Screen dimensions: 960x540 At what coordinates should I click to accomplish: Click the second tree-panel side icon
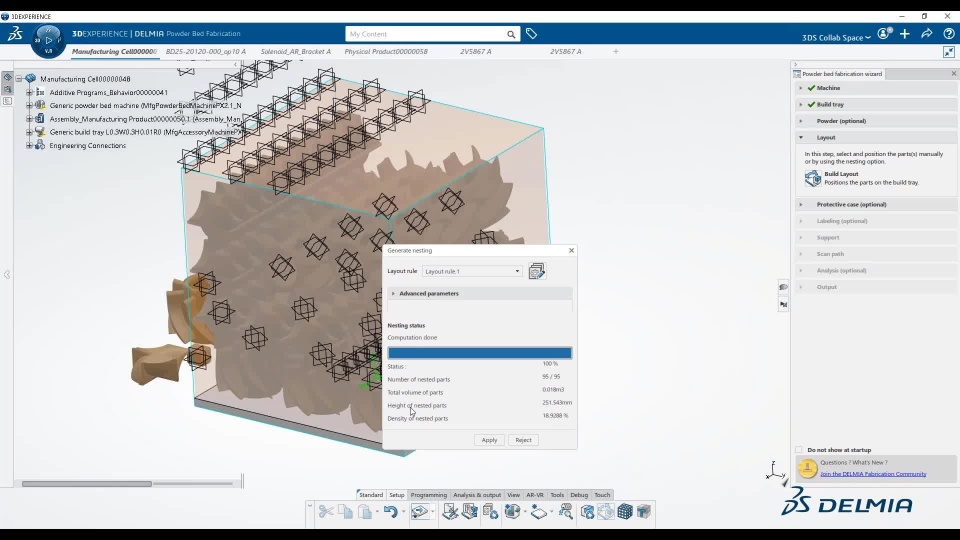[7, 89]
